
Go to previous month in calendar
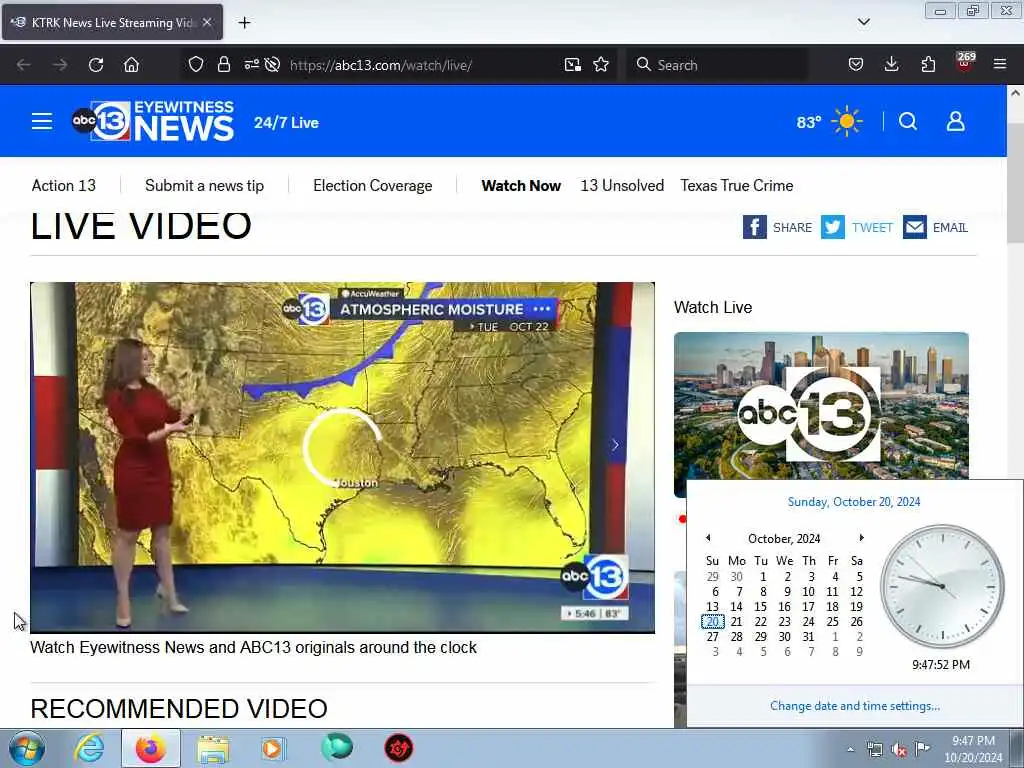[708, 537]
